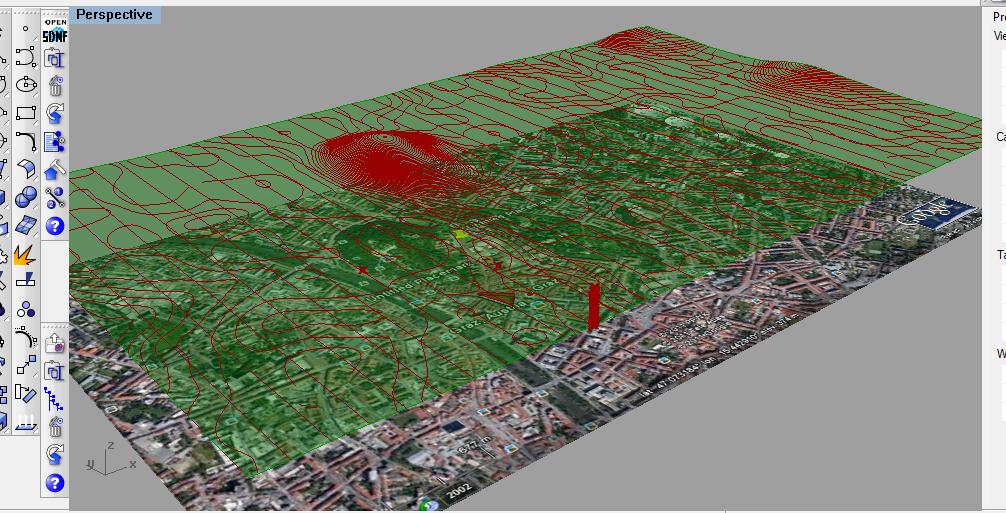The width and height of the screenshot is (1006, 513).
Task: Use the Boolean union spheres tool
Action: coord(25,197)
